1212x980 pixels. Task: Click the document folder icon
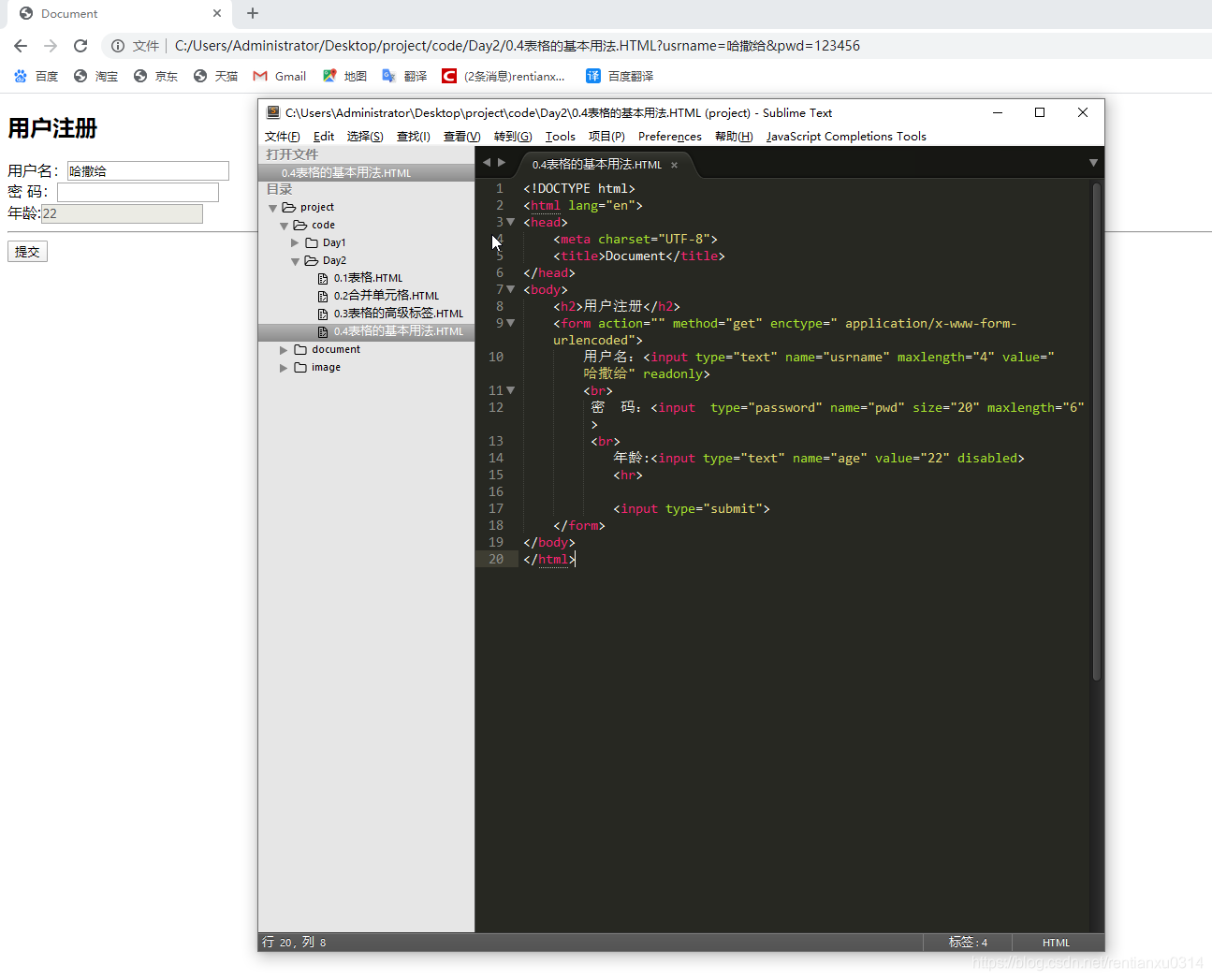(300, 350)
